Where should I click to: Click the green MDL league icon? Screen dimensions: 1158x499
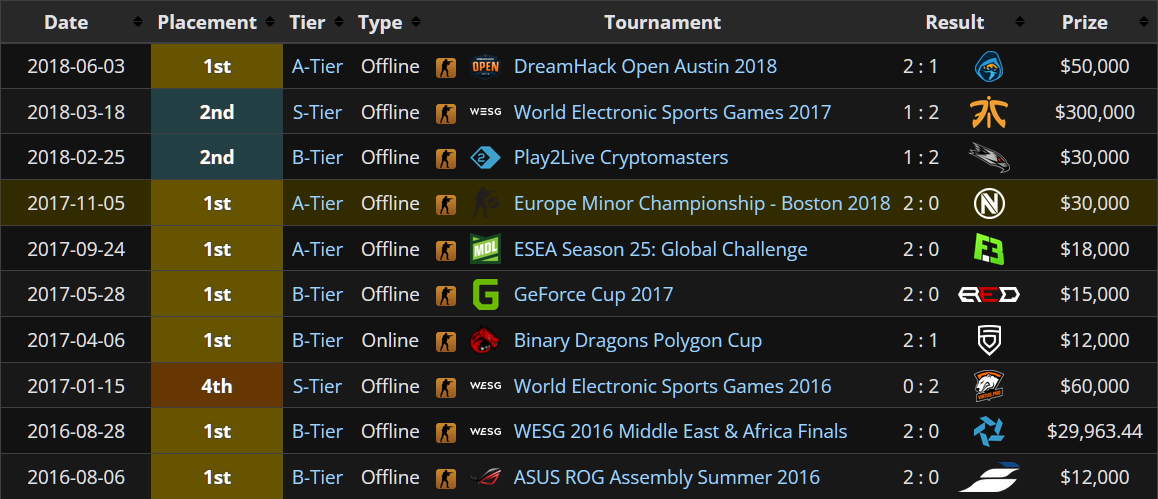[485, 249]
